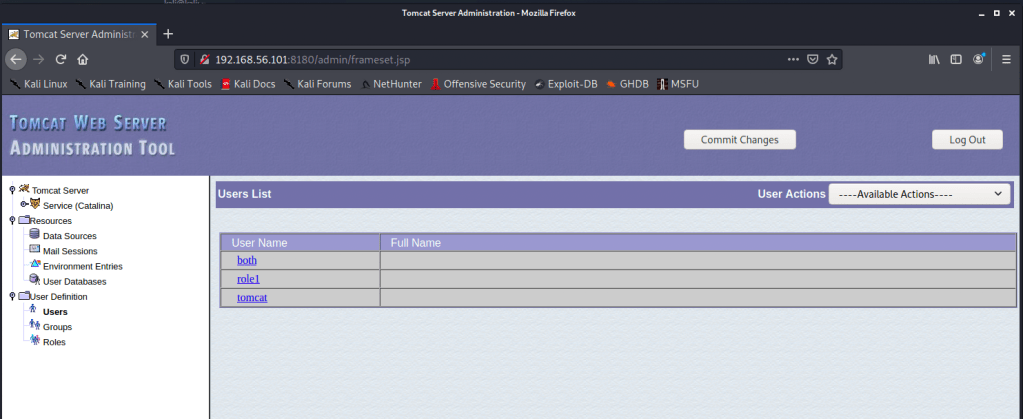Click the Service (Catalina) icon
The height and width of the screenshot is (419, 1023).
click(35, 205)
